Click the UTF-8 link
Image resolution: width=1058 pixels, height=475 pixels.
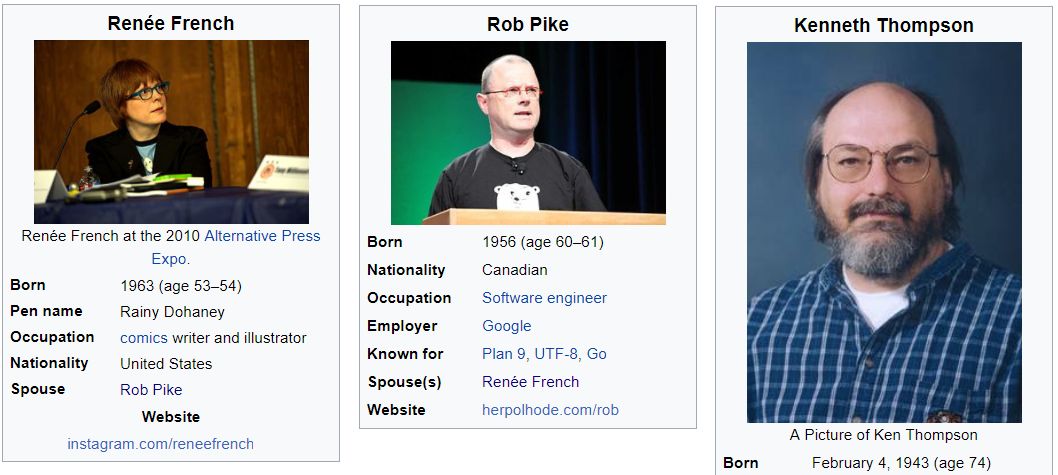click(557, 354)
